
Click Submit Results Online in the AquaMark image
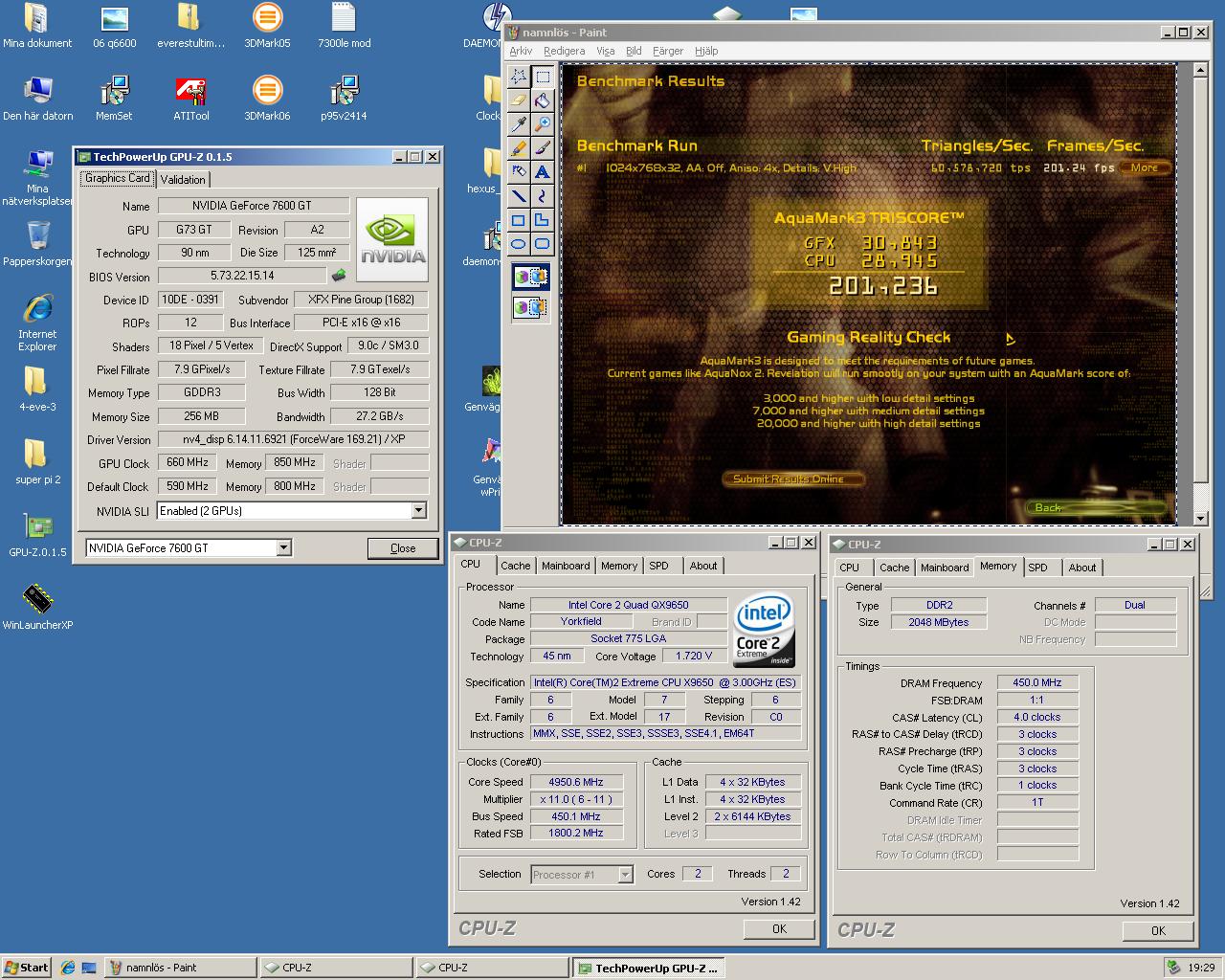792,479
